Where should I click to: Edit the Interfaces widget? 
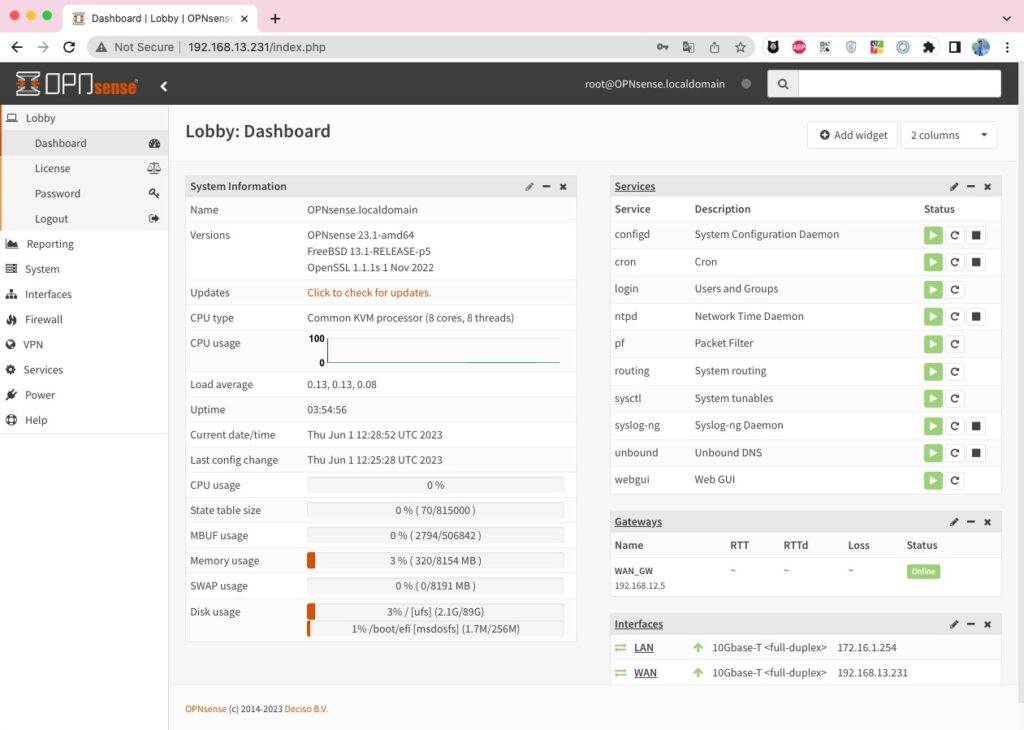click(x=954, y=625)
